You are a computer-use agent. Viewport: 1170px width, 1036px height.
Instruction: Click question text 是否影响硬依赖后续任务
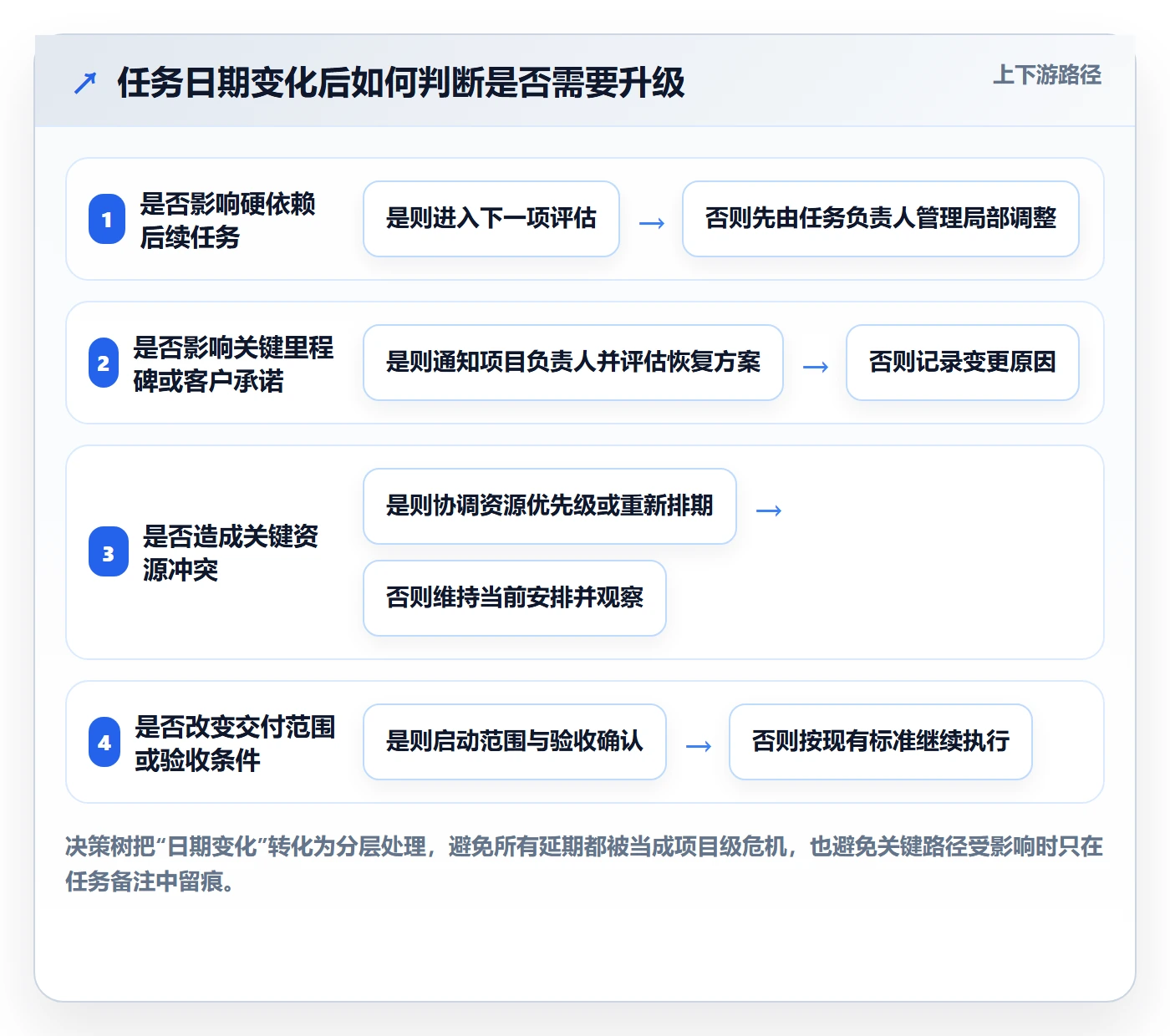[227, 220]
